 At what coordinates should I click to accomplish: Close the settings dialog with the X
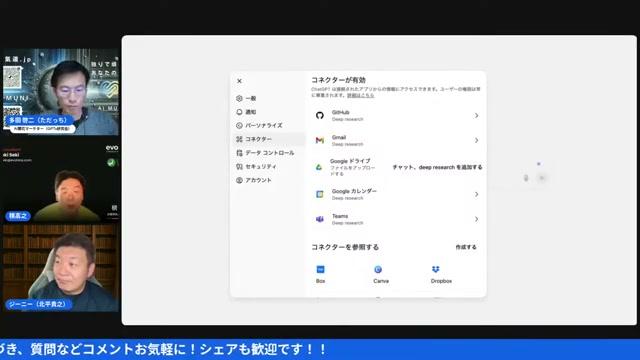coord(240,81)
